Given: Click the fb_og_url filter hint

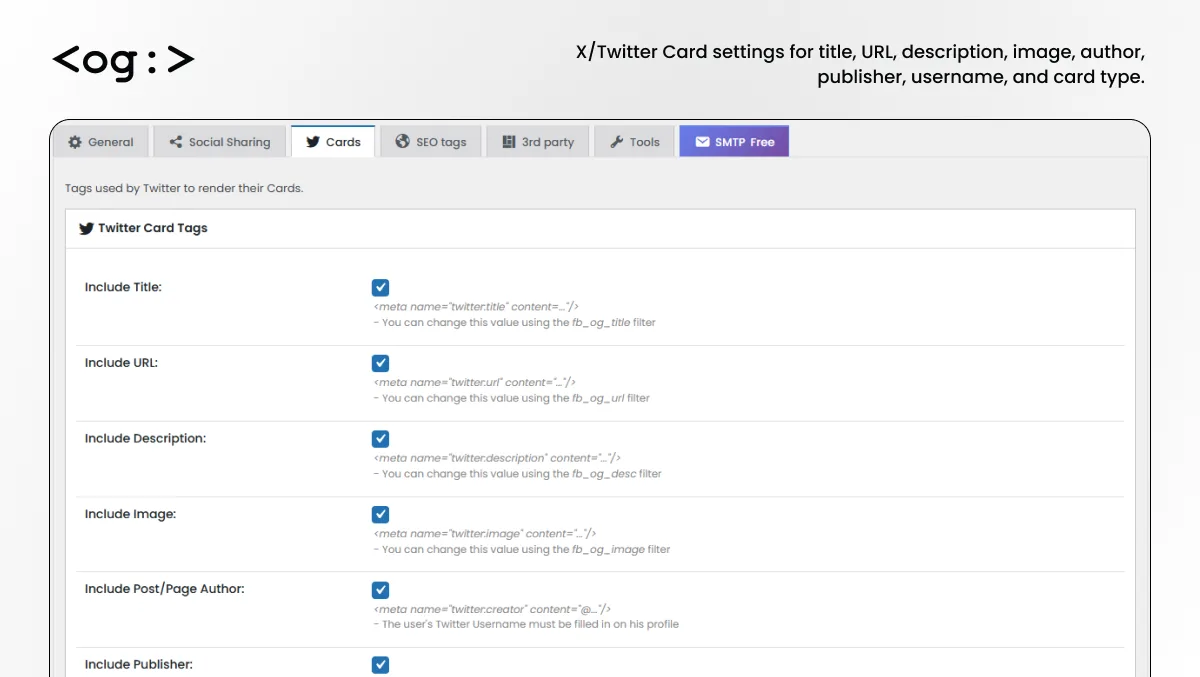Looking at the screenshot, I should (x=512, y=398).
